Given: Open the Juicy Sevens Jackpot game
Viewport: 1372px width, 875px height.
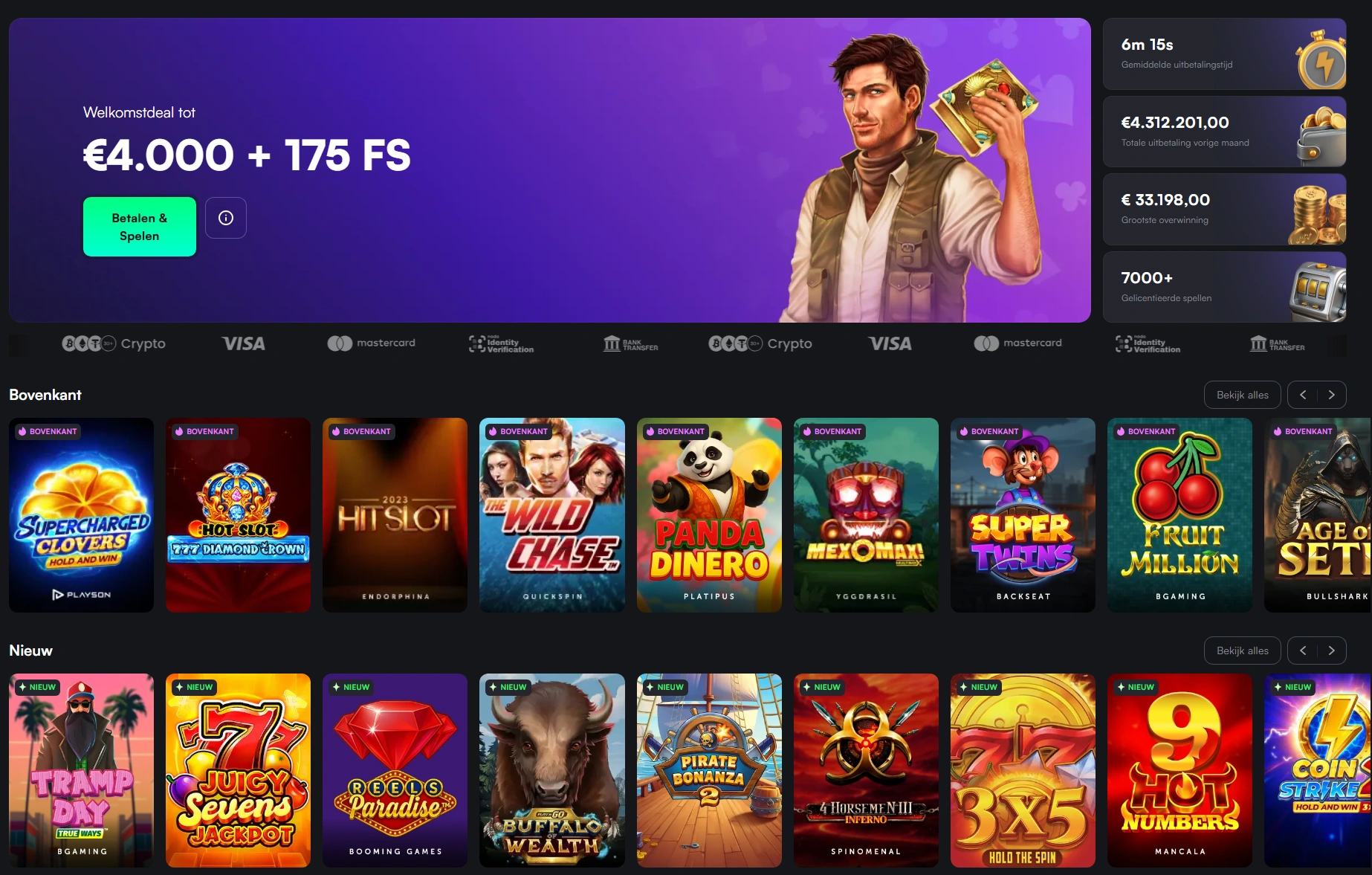Looking at the screenshot, I should click(238, 770).
